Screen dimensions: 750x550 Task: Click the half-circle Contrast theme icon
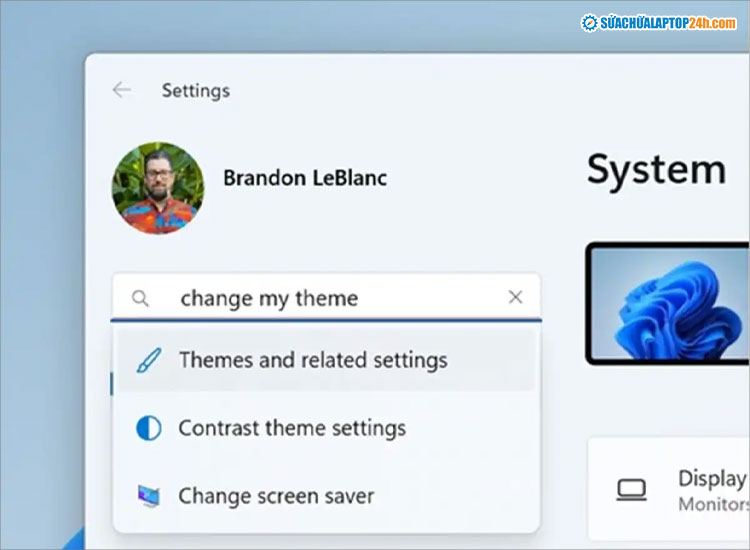148,429
